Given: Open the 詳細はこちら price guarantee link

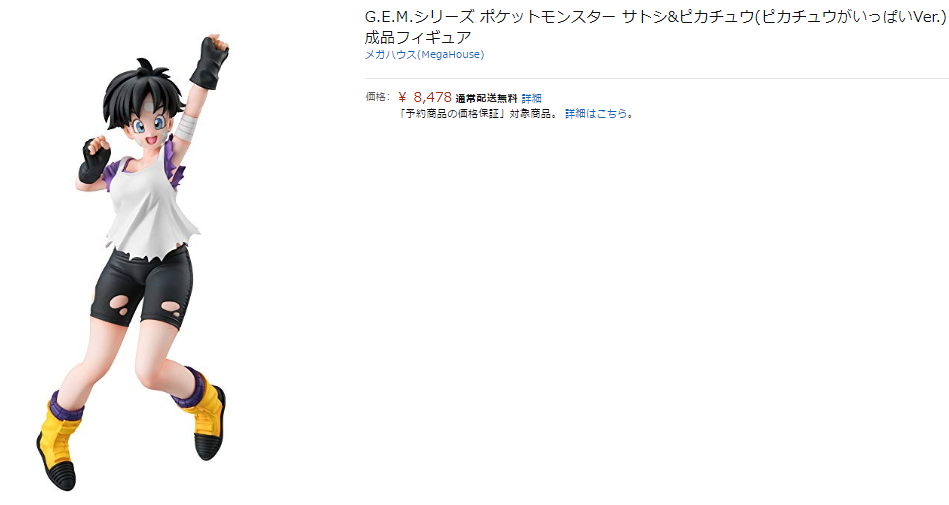Looking at the screenshot, I should 596,114.
